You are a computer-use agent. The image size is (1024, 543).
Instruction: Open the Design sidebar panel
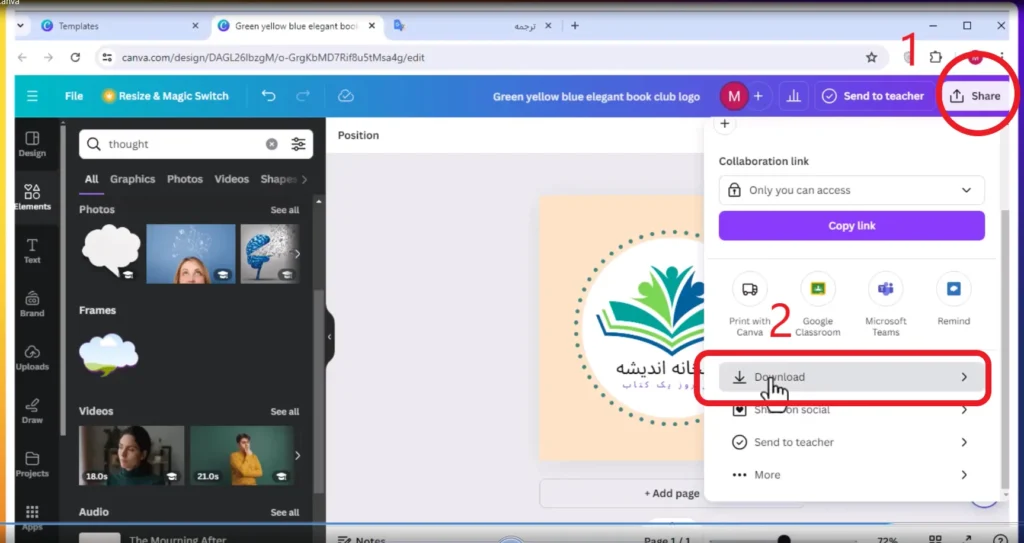32,144
